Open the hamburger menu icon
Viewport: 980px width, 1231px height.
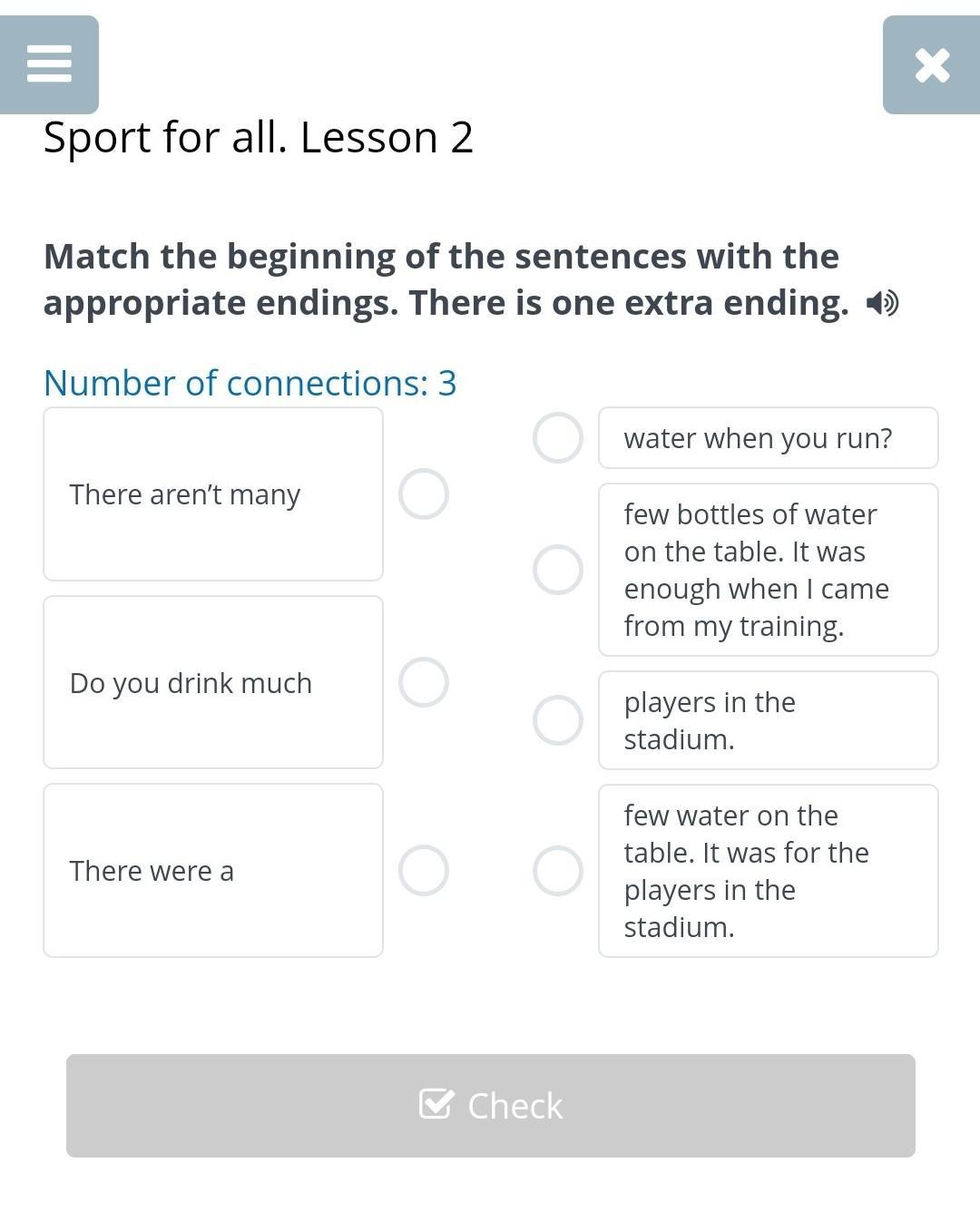49,64
